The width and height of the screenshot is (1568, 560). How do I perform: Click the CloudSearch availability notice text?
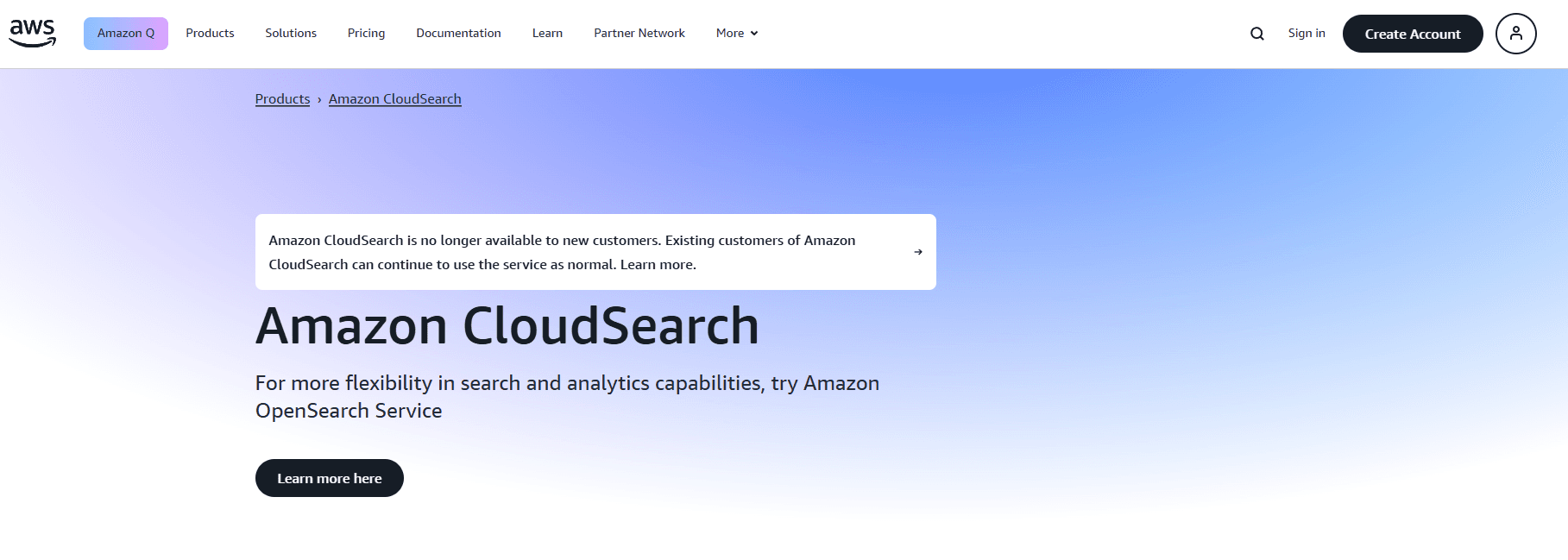[562, 252]
